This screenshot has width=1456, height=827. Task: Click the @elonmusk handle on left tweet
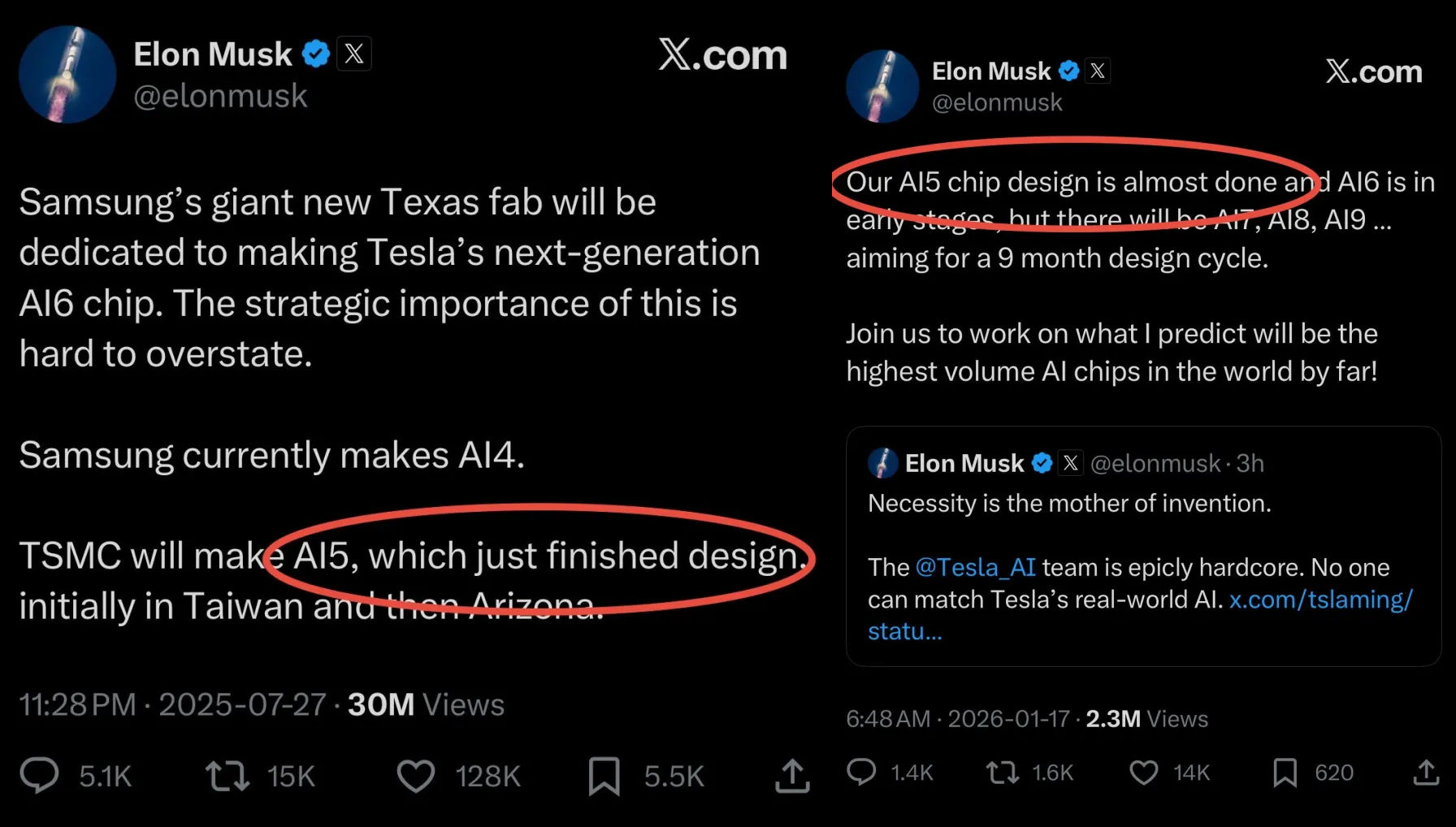tap(220, 97)
